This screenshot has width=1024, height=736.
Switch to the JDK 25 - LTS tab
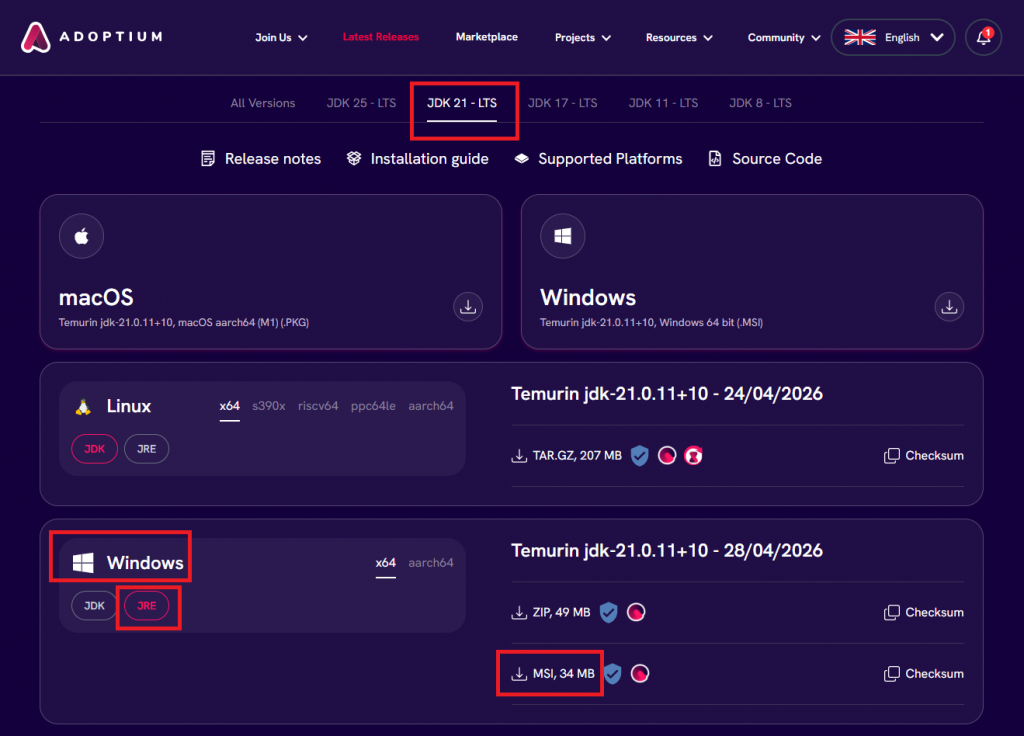pyautogui.click(x=361, y=103)
